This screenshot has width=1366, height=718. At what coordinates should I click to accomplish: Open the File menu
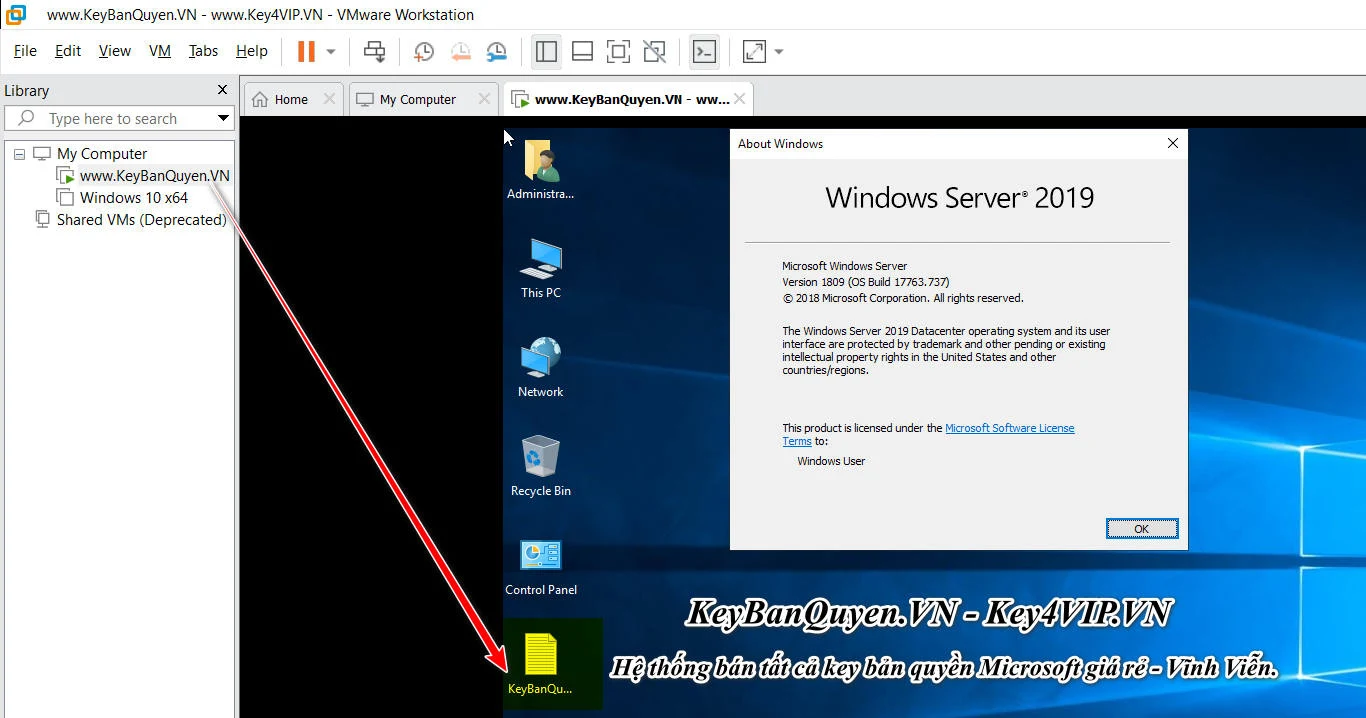click(25, 51)
